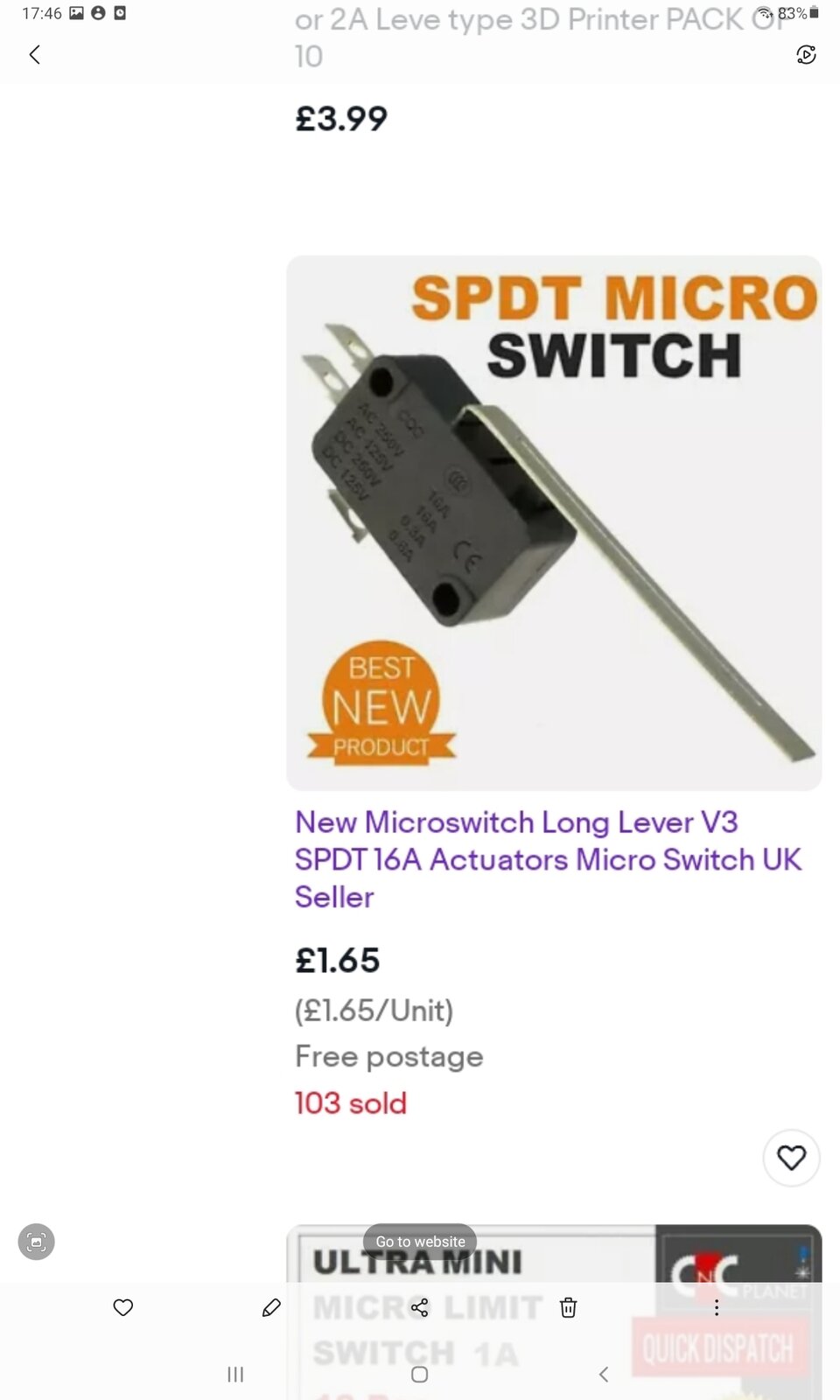
Task: Favorite the screenshot with the toolbar heart
Action: (x=123, y=1307)
